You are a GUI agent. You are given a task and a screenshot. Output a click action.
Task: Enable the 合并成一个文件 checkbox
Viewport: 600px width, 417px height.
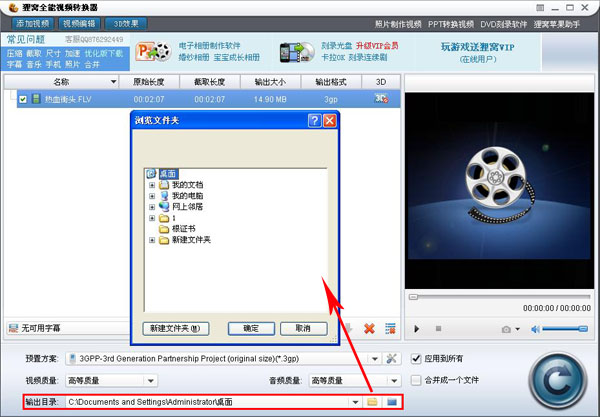tap(416, 380)
